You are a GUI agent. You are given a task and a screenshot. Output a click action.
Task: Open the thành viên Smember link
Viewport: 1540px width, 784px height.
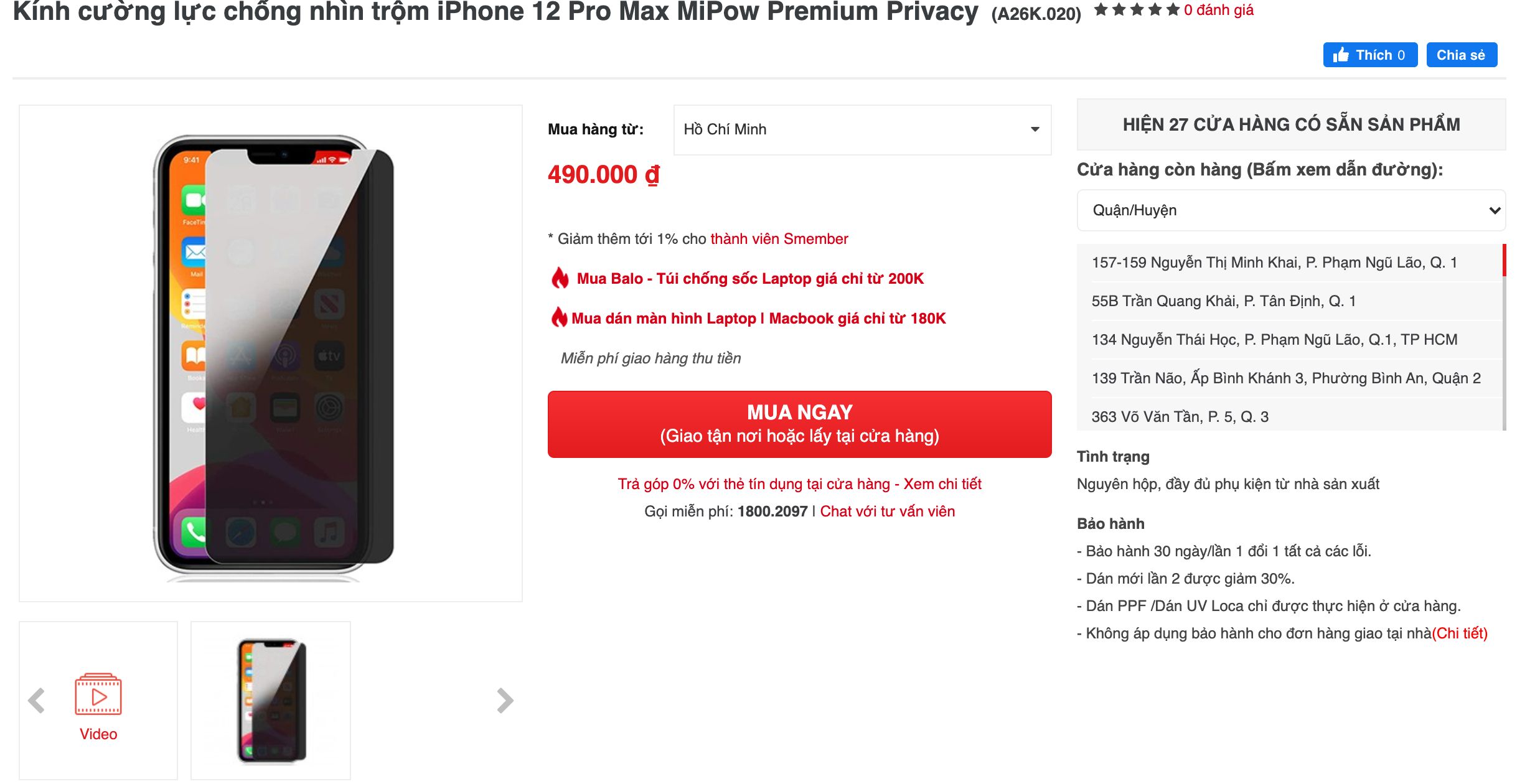779,238
